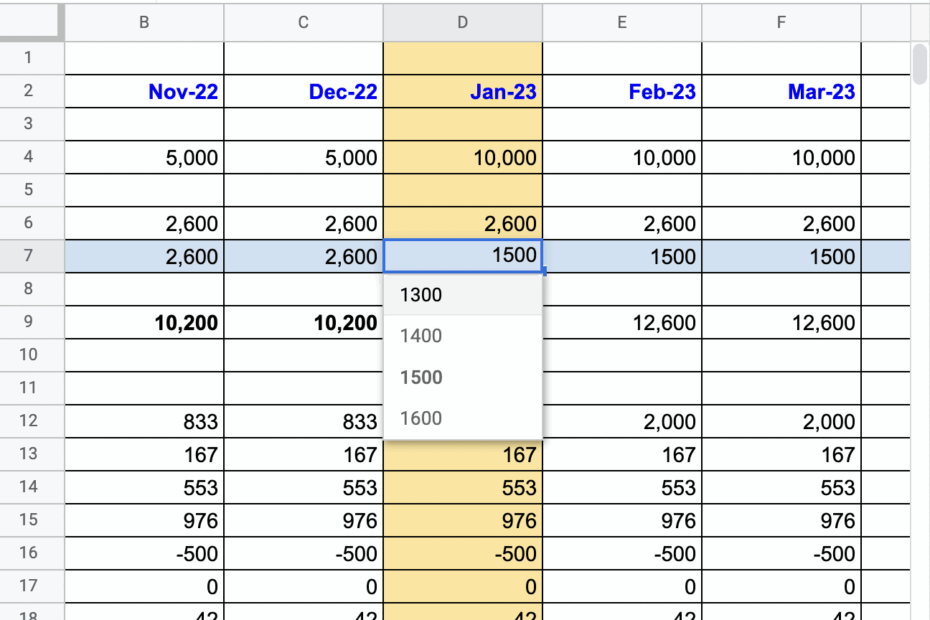Click the Mar-23 header cell
This screenshot has width=930, height=620.
coord(781,91)
